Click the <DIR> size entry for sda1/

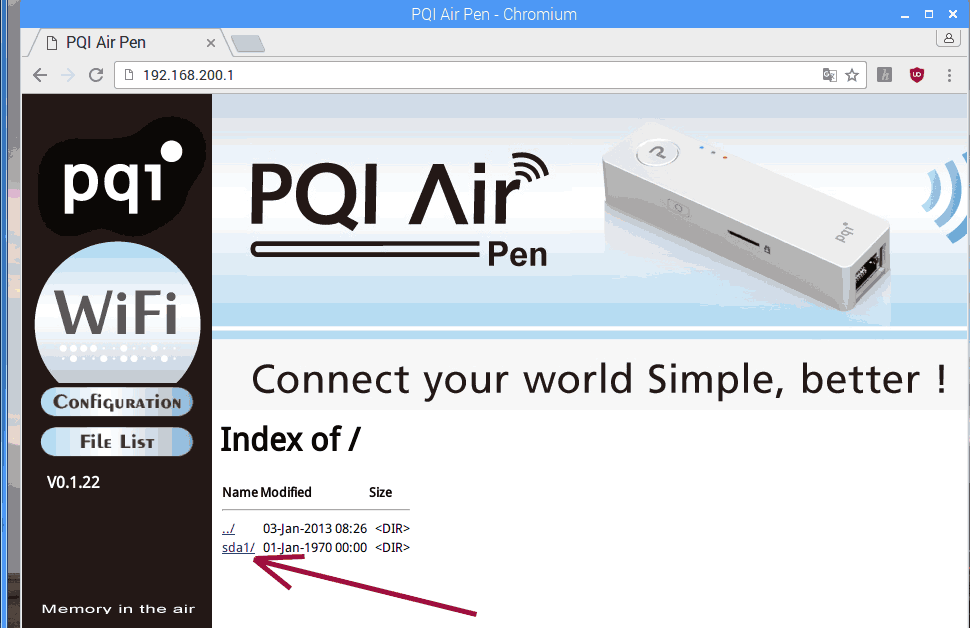(392, 548)
